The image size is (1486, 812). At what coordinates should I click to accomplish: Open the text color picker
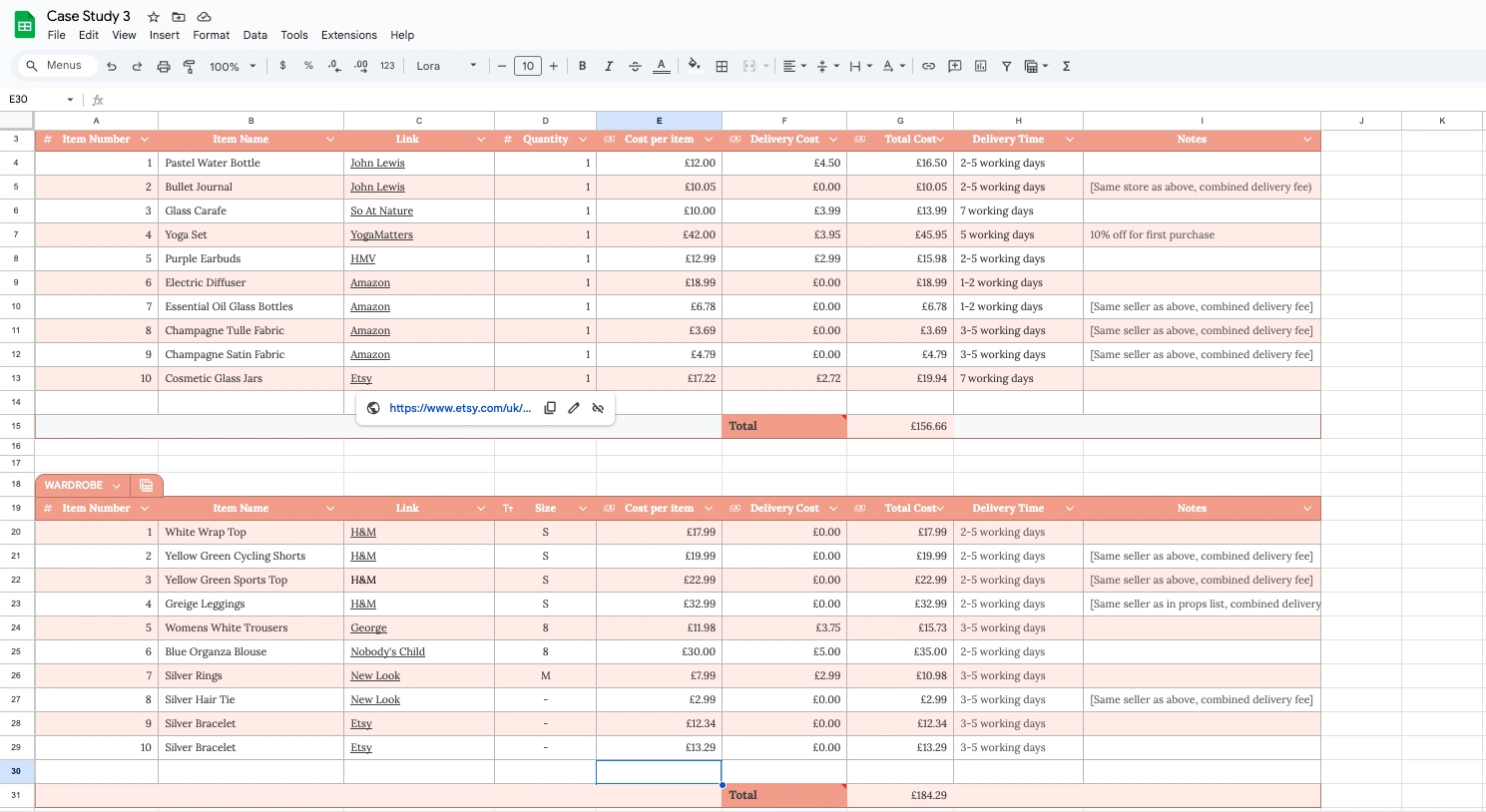click(x=662, y=66)
